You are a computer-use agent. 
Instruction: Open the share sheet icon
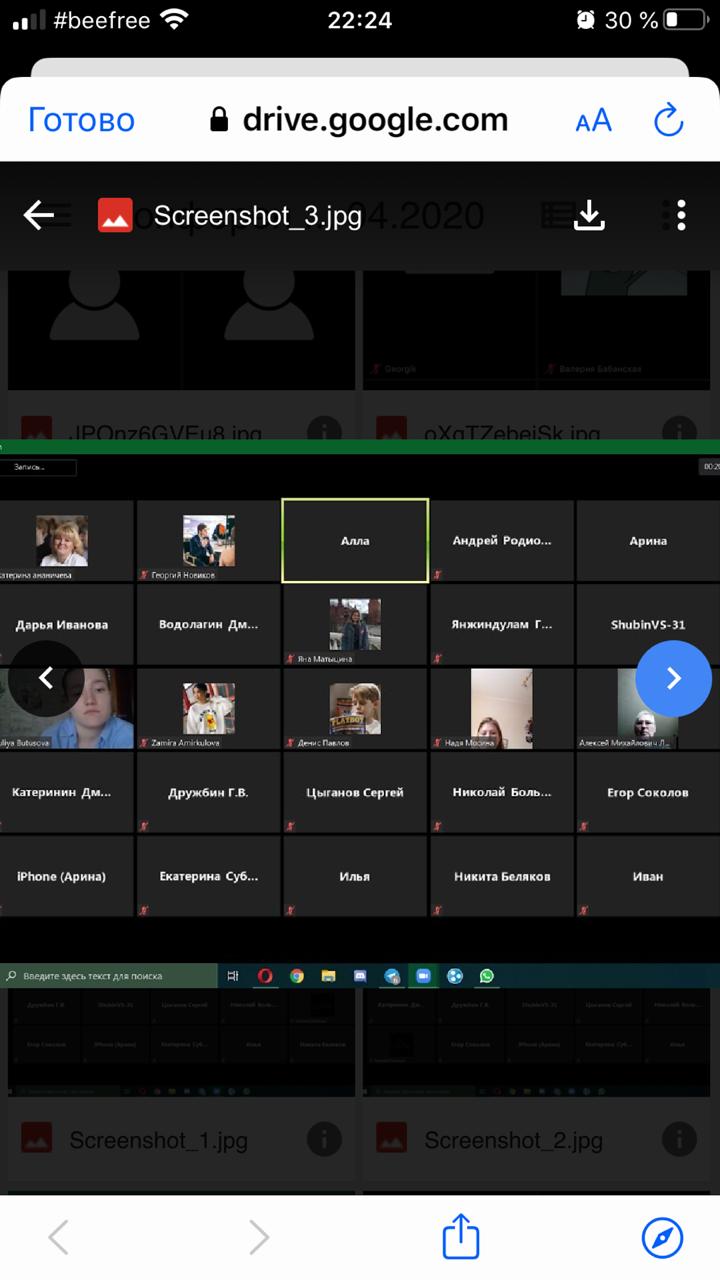(x=460, y=1236)
